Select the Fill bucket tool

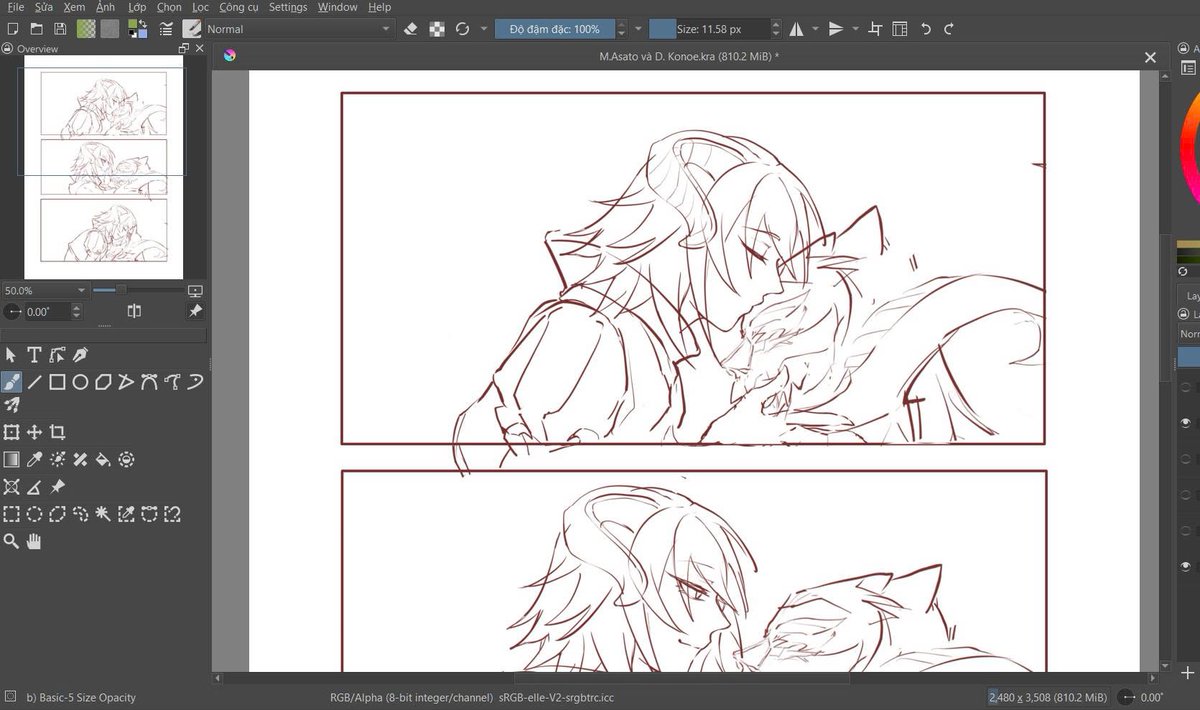[x=103, y=459]
